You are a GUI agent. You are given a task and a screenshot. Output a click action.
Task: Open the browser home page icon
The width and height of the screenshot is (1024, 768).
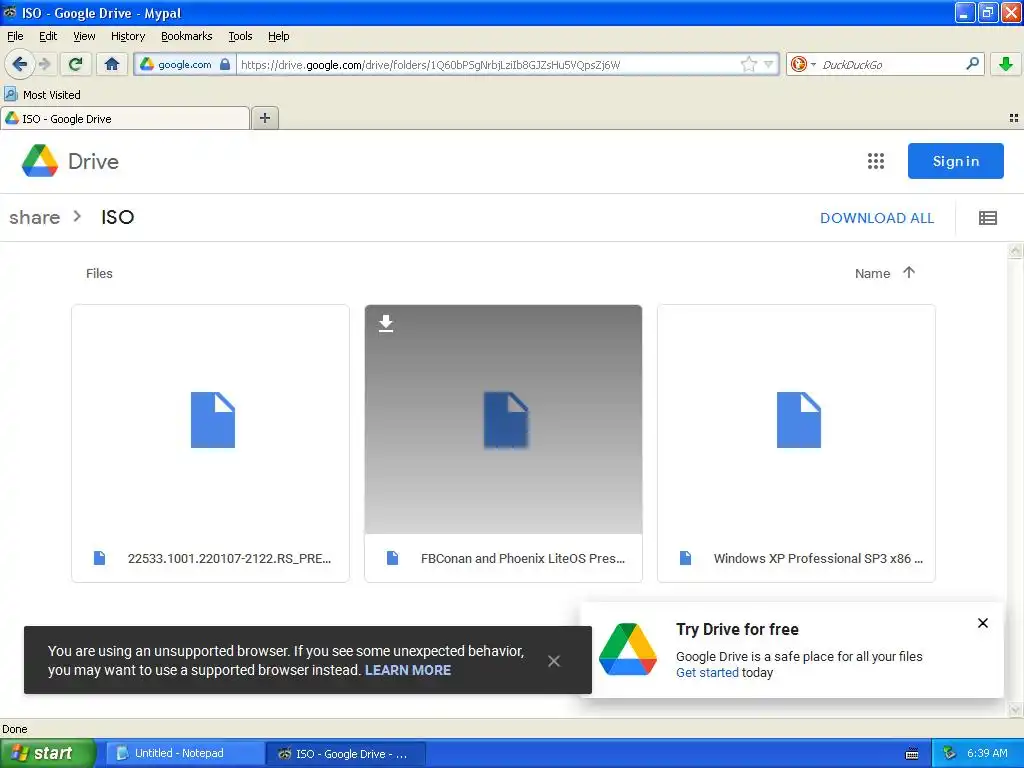(x=112, y=64)
